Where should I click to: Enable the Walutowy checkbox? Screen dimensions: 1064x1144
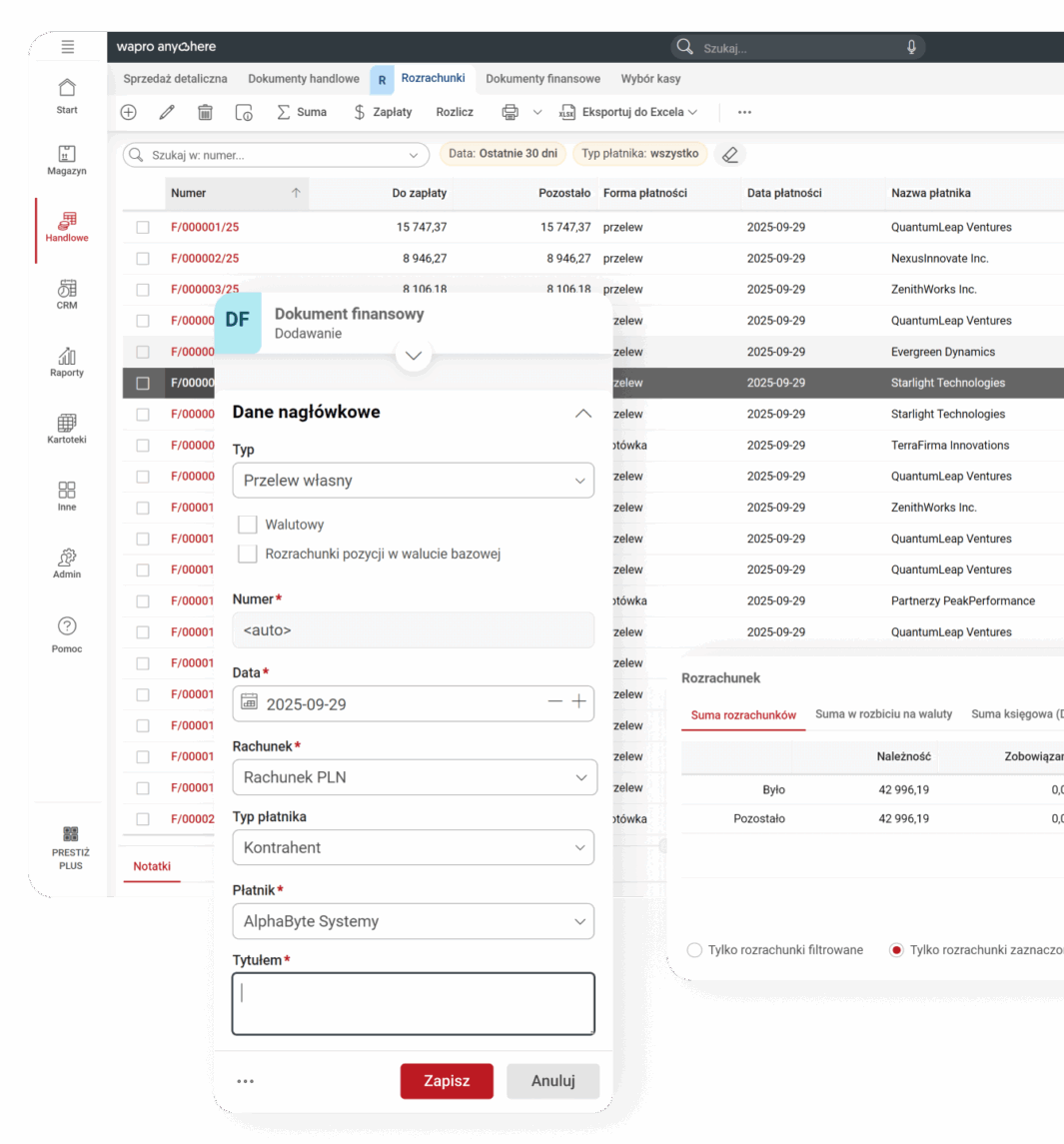tap(248, 525)
